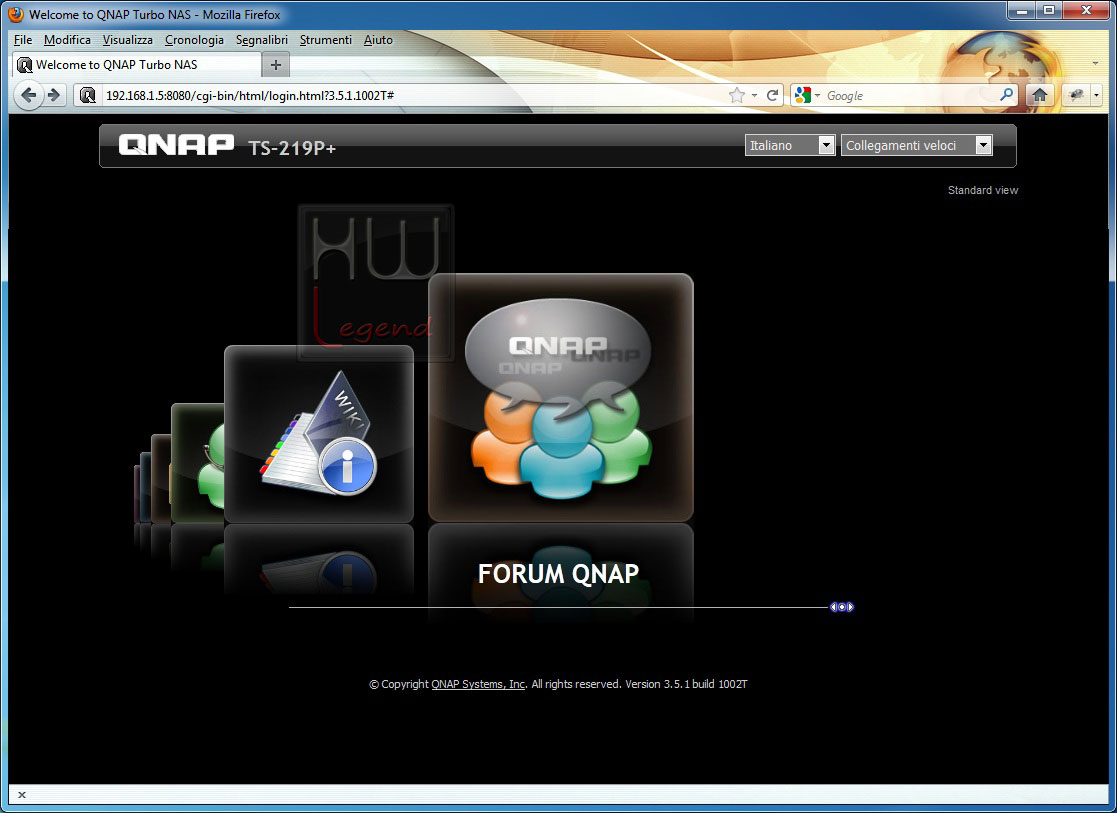Select the Welcome to QNAP Turbo NAS tab
This screenshot has width=1117, height=813.
tap(136, 65)
